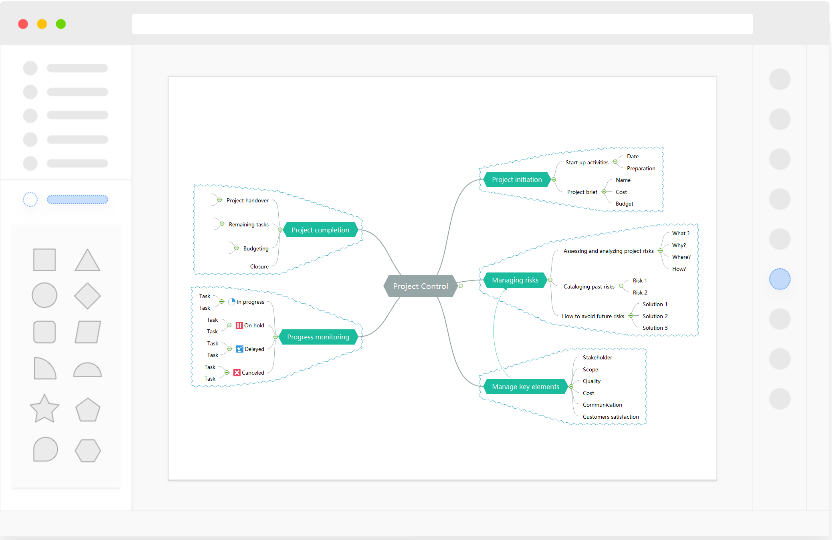Select the Project Control central node
Screen dimensions: 832x540
coord(420,286)
